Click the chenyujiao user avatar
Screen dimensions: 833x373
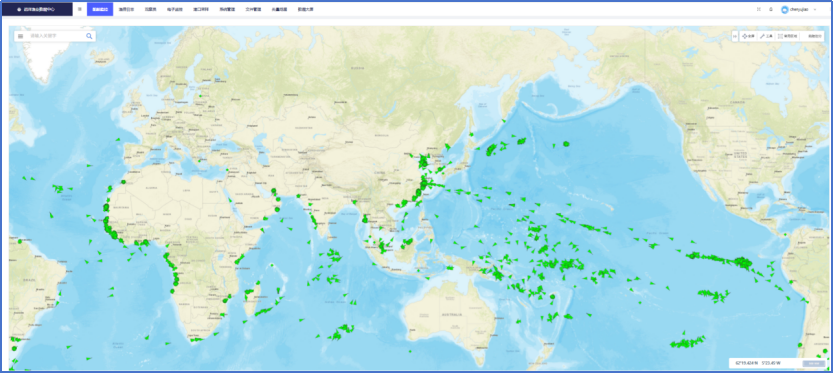tap(785, 9)
